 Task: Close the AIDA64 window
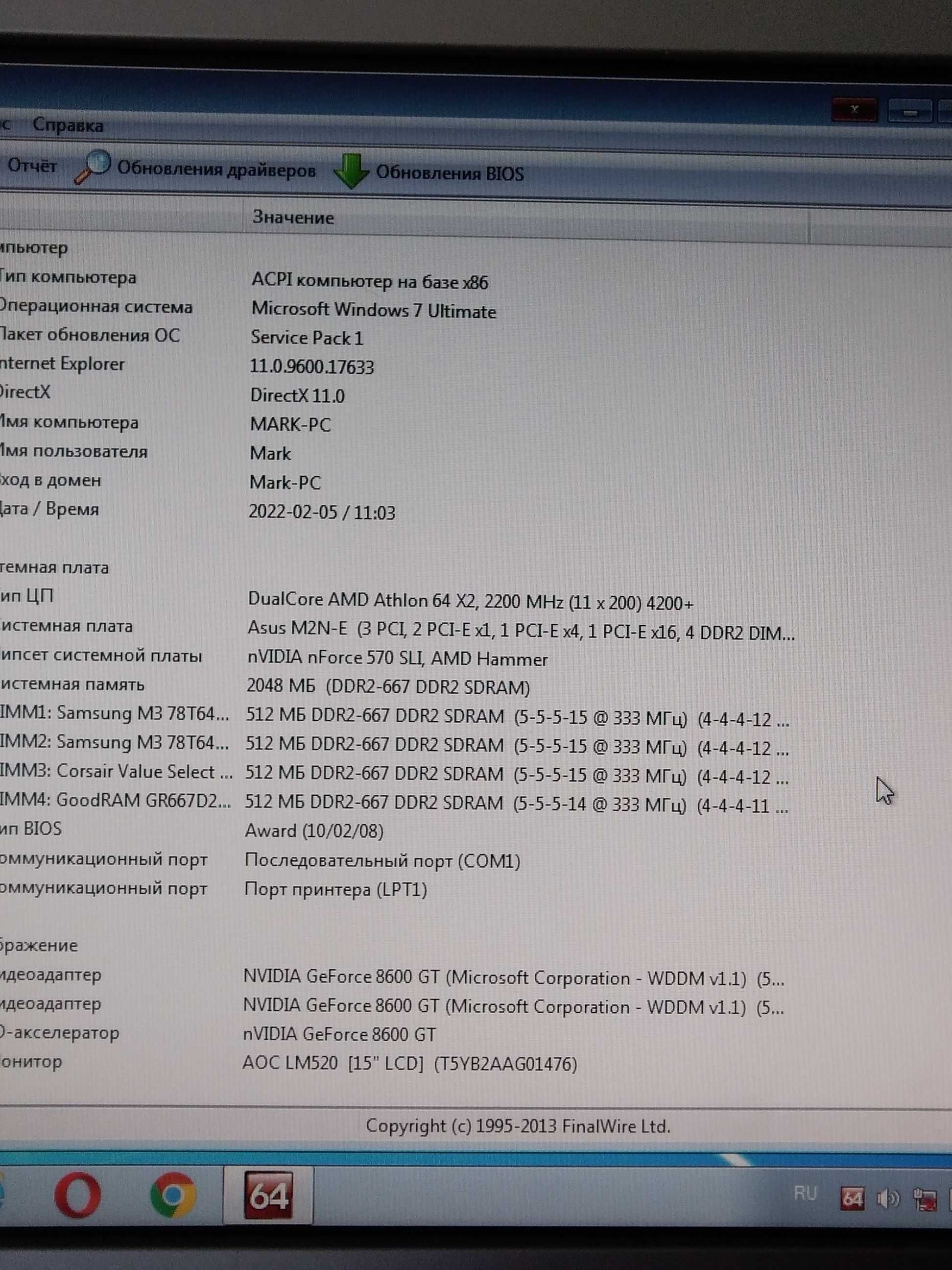(855, 110)
